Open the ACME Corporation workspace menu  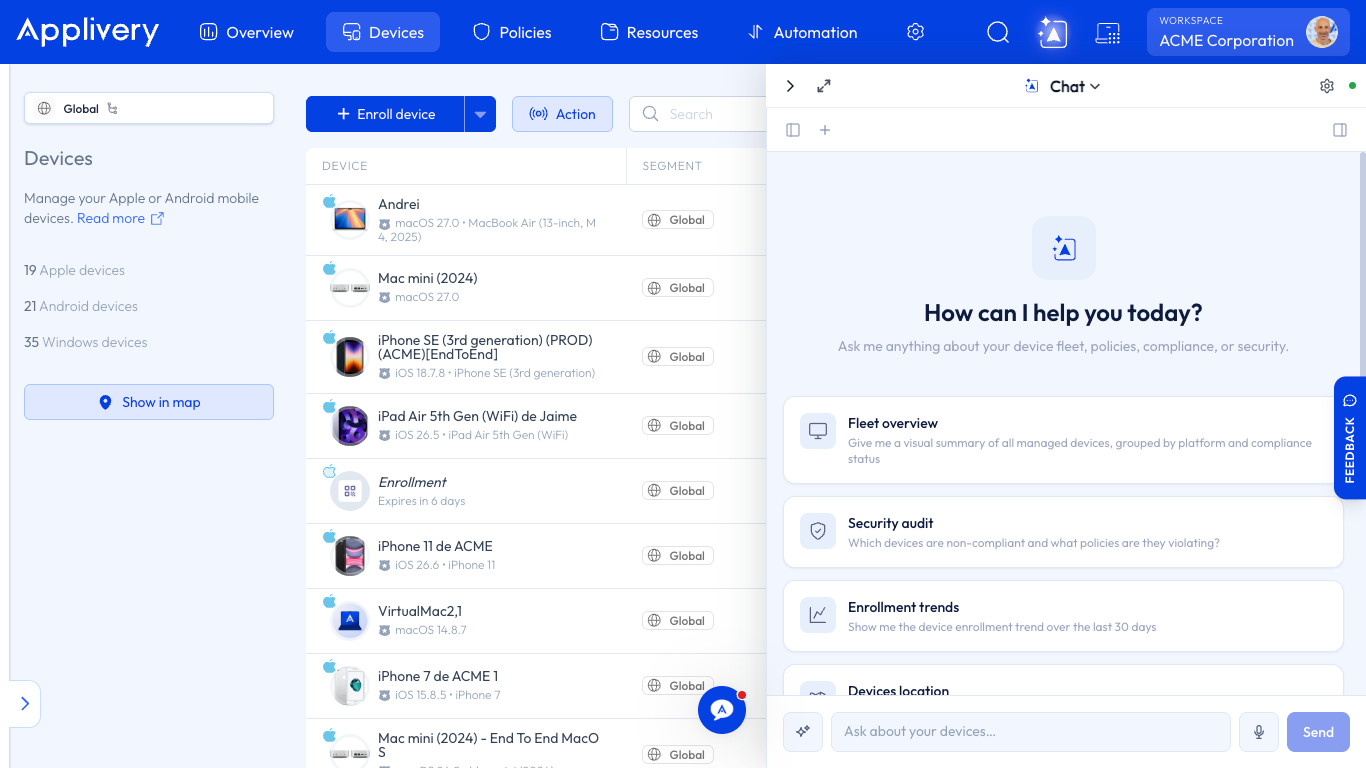point(1248,32)
